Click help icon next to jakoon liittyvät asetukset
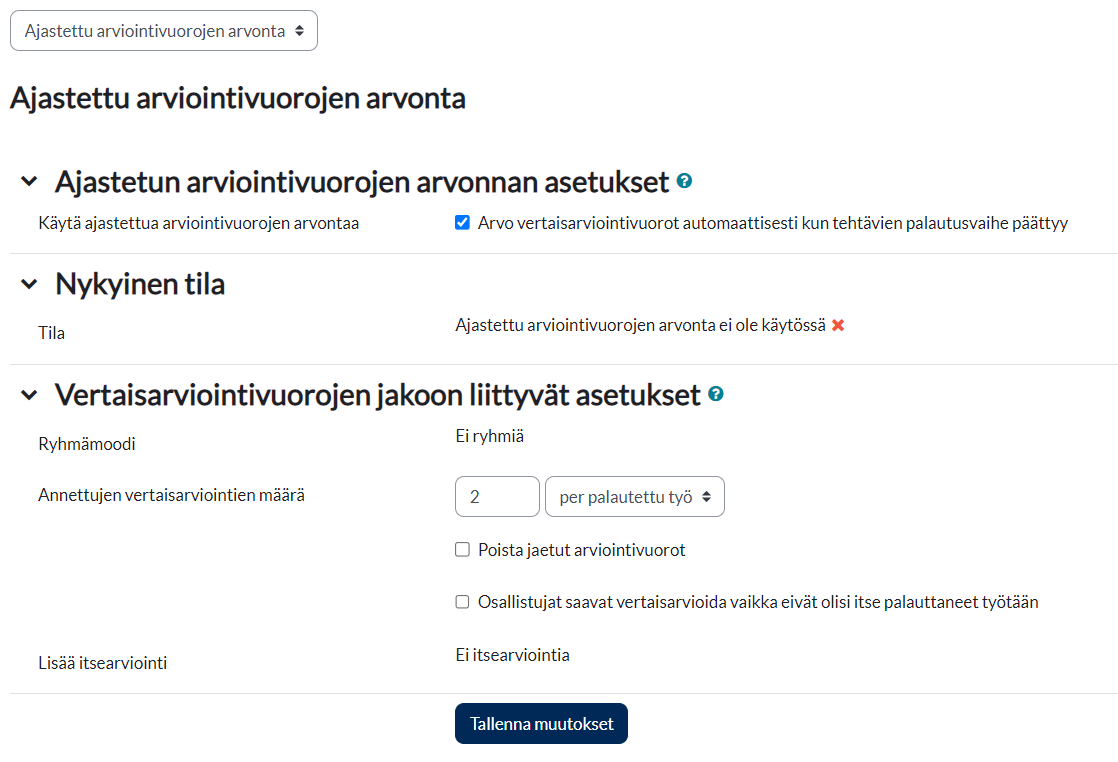This screenshot has width=1118, height=762. pyautogui.click(x=715, y=394)
